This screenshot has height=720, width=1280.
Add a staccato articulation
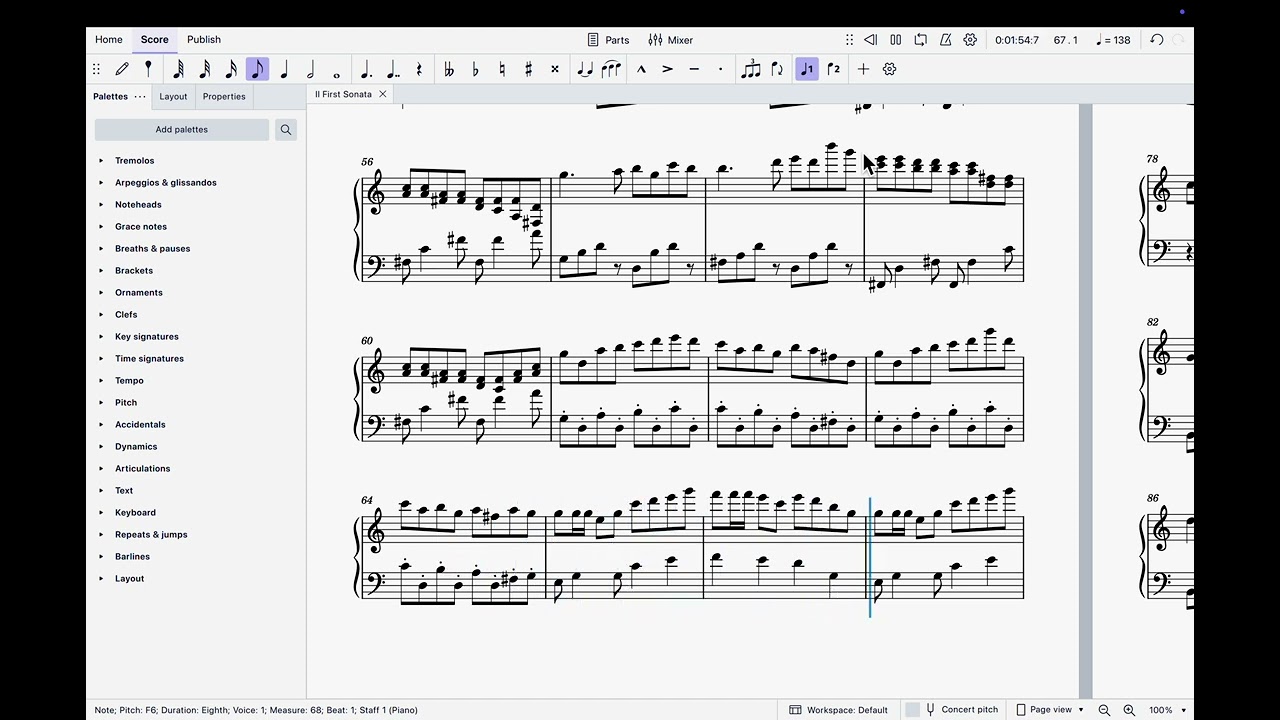[720, 69]
